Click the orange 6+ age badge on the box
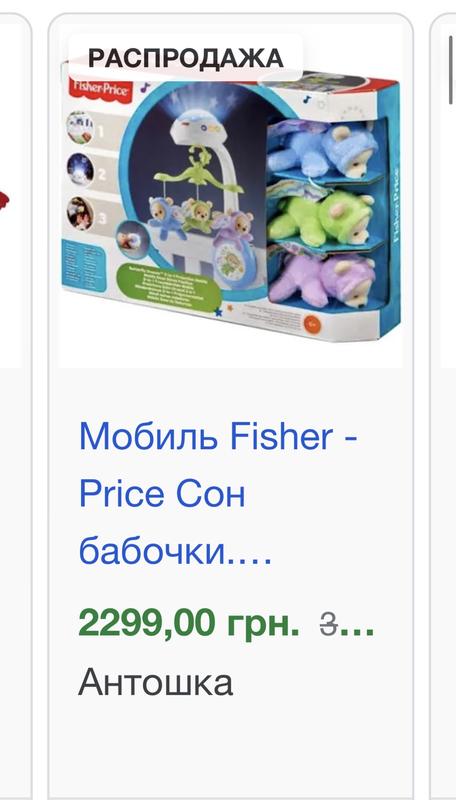 (312, 324)
